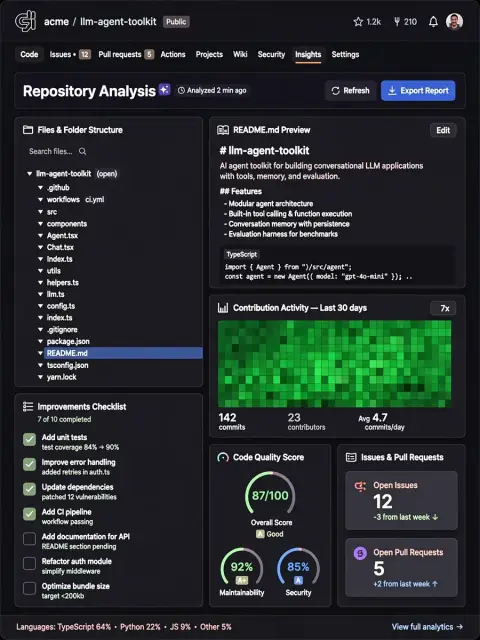This screenshot has width=480, height=640.
Task: Check off Add documentation for API
Action: (x=29, y=538)
